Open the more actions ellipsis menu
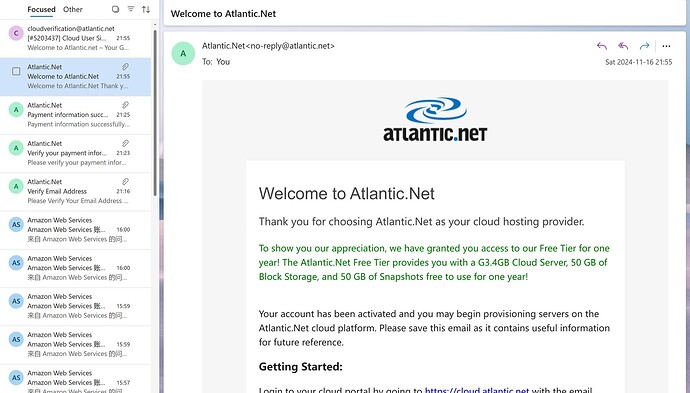This screenshot has width=690, height=393. pyautogui.click(x=666, y=46)
